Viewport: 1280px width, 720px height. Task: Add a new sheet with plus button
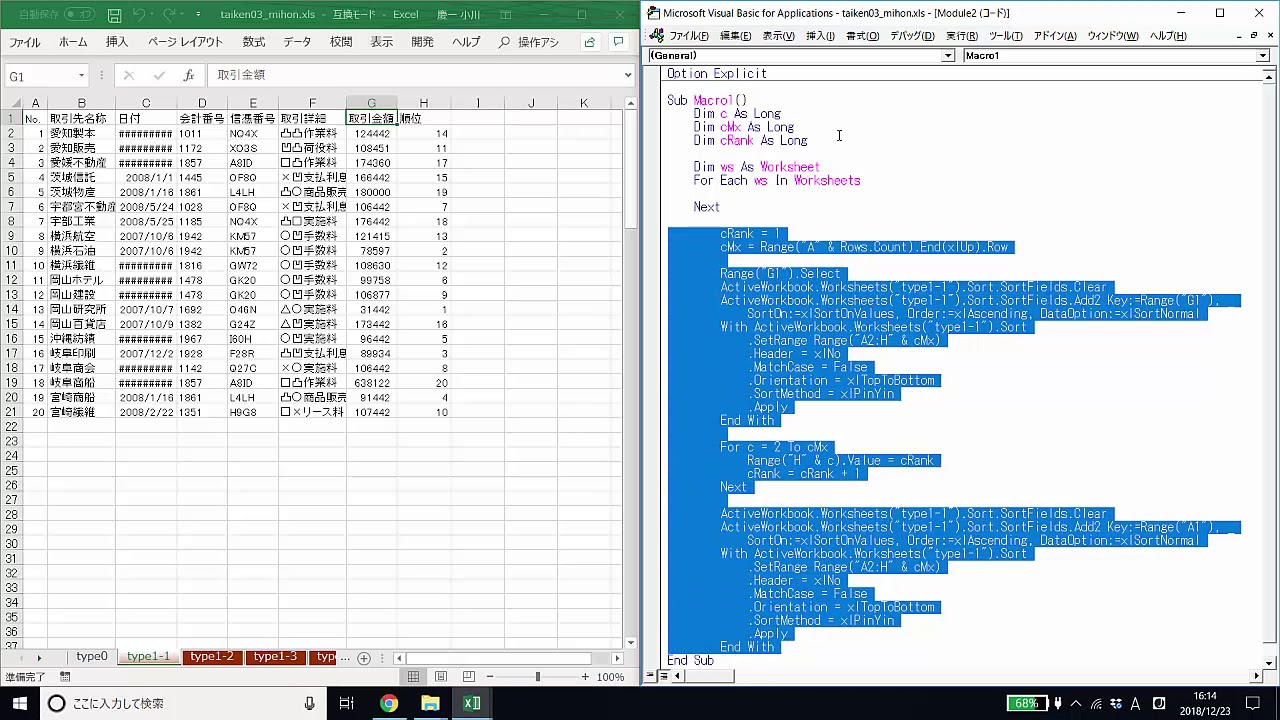coord(364,658)
